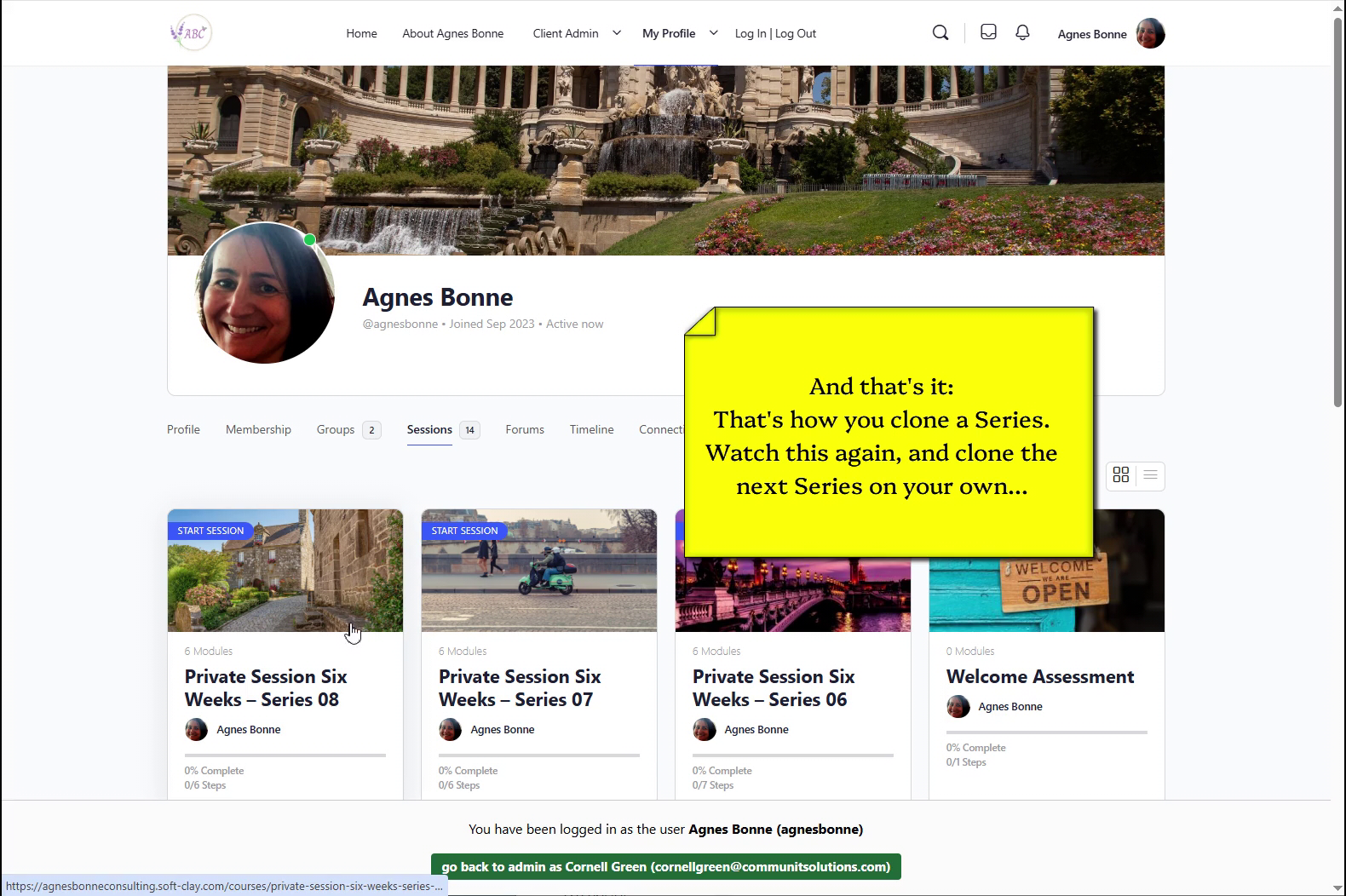Click Agnes Bonne's large profile photo
The image size is (1346, 896).
tap(264, 293)
